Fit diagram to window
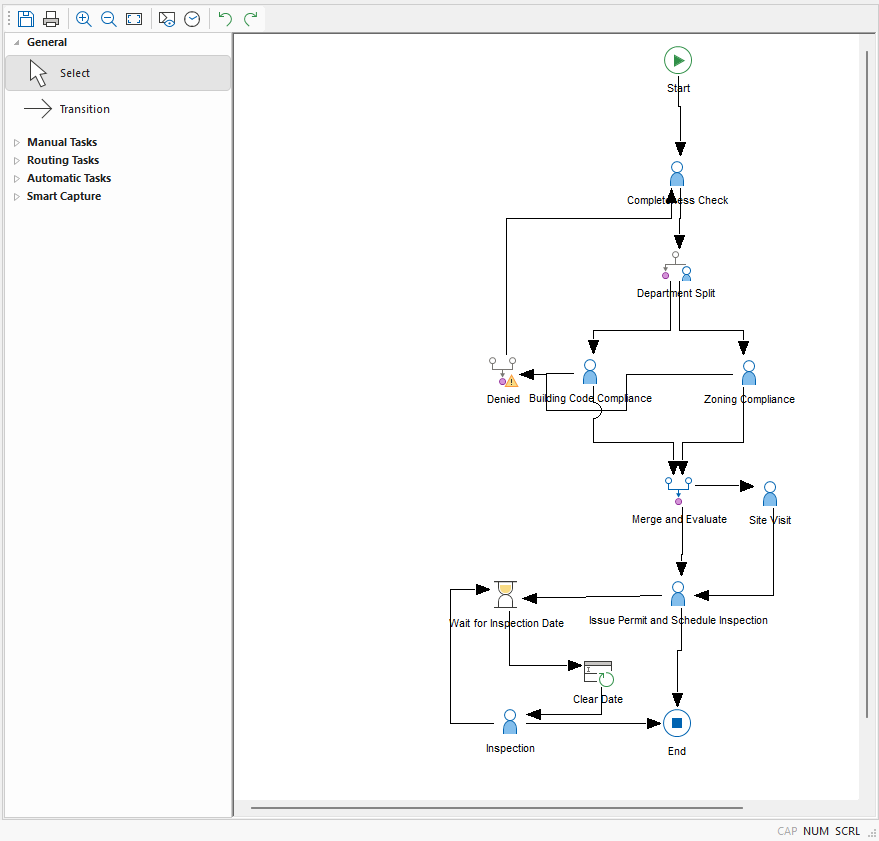879x841 pixels. coord(134,19)
